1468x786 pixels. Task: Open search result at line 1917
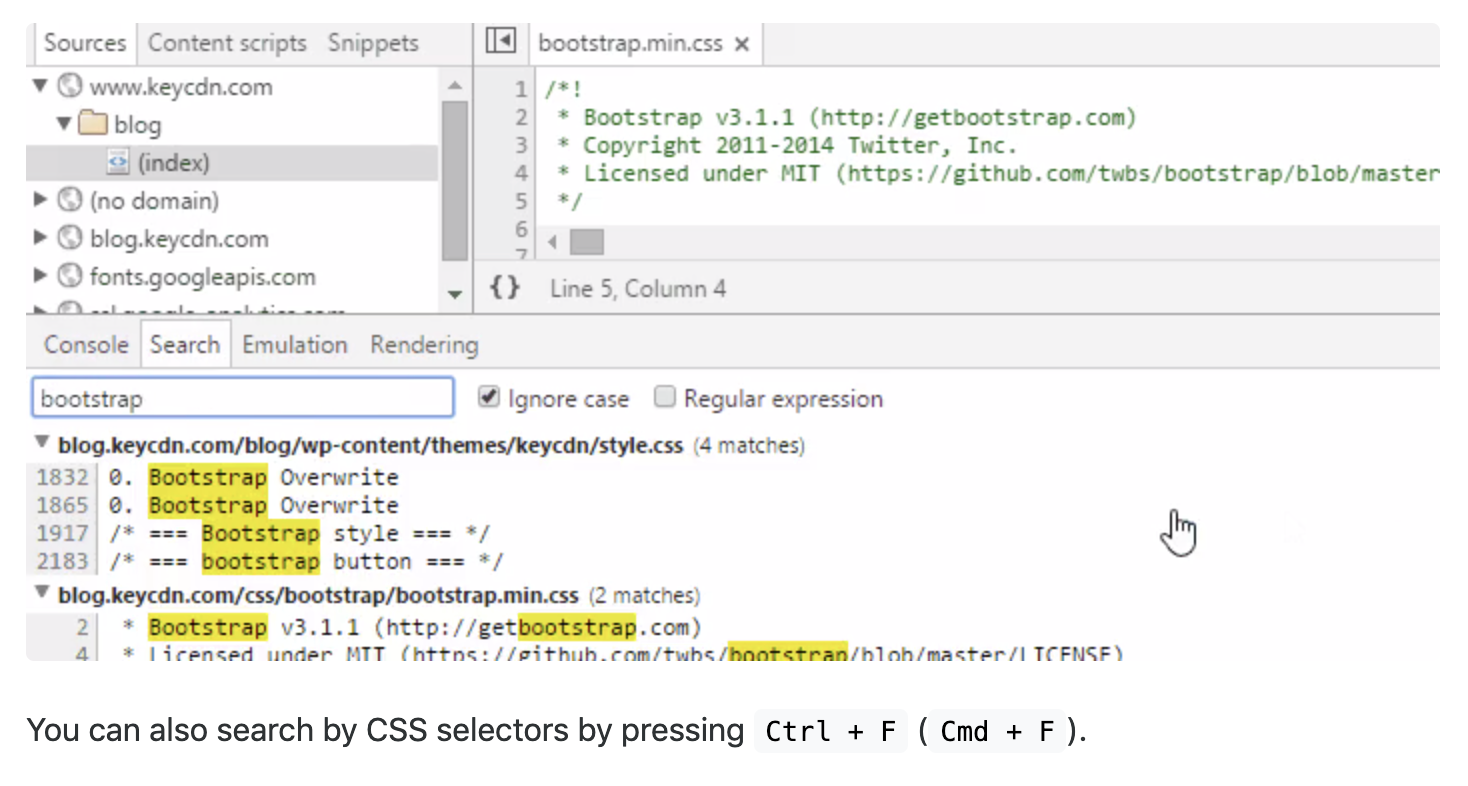point(300,533)
